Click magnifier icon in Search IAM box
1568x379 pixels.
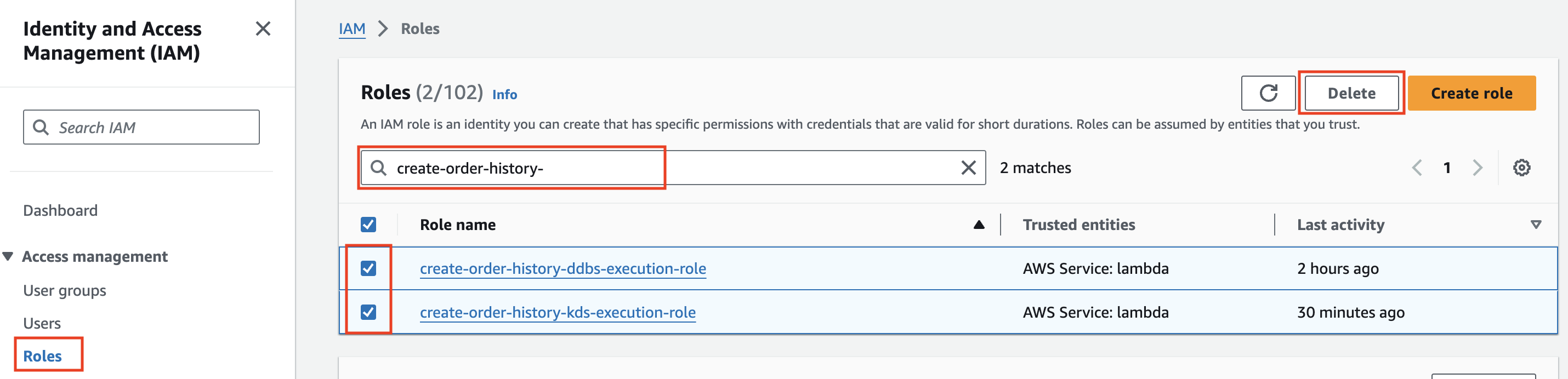(x=41, y=127)
